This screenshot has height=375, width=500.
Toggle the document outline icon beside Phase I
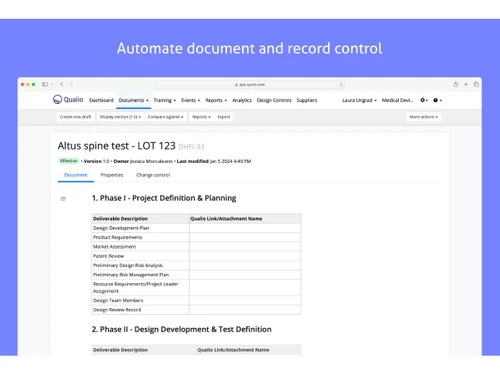63,199
